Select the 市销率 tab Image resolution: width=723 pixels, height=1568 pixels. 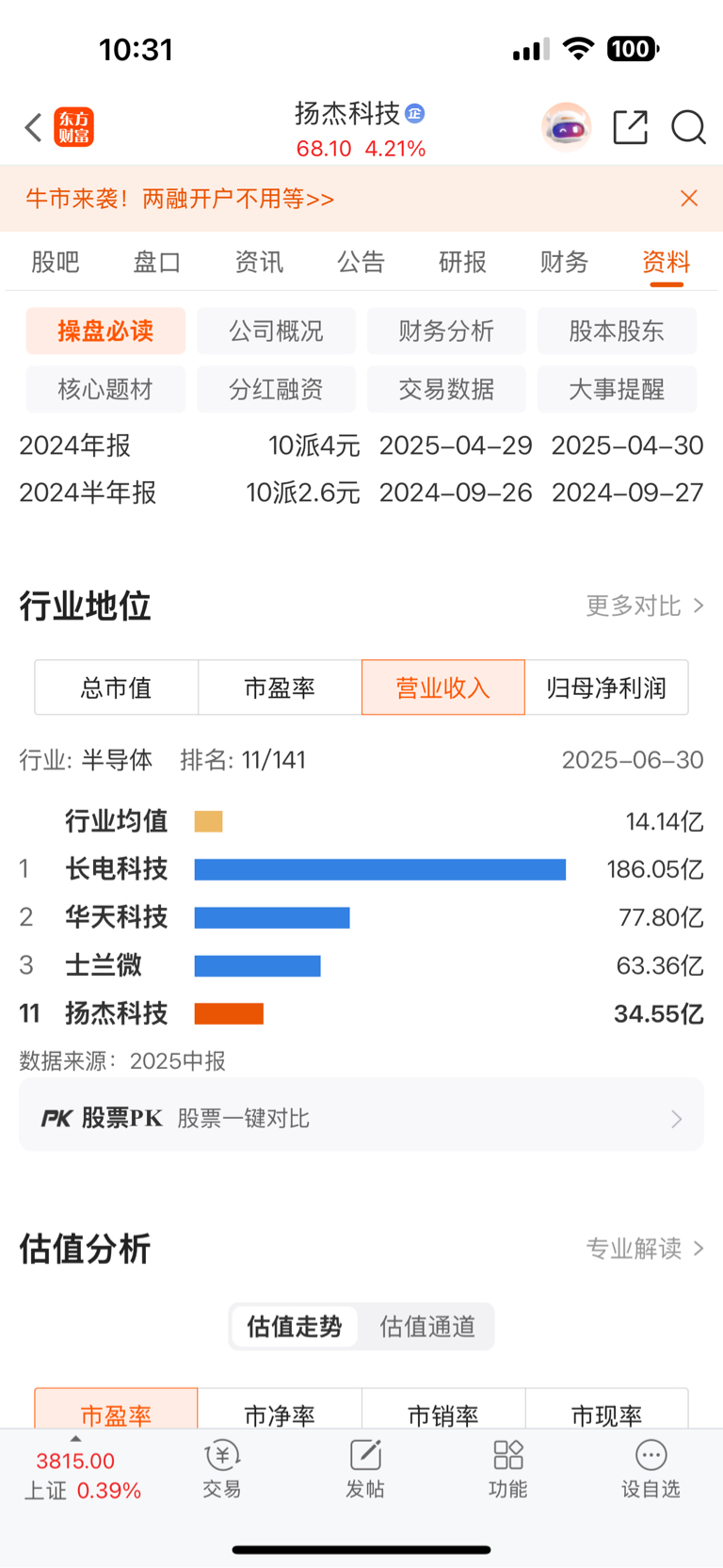pos(443,1410)
